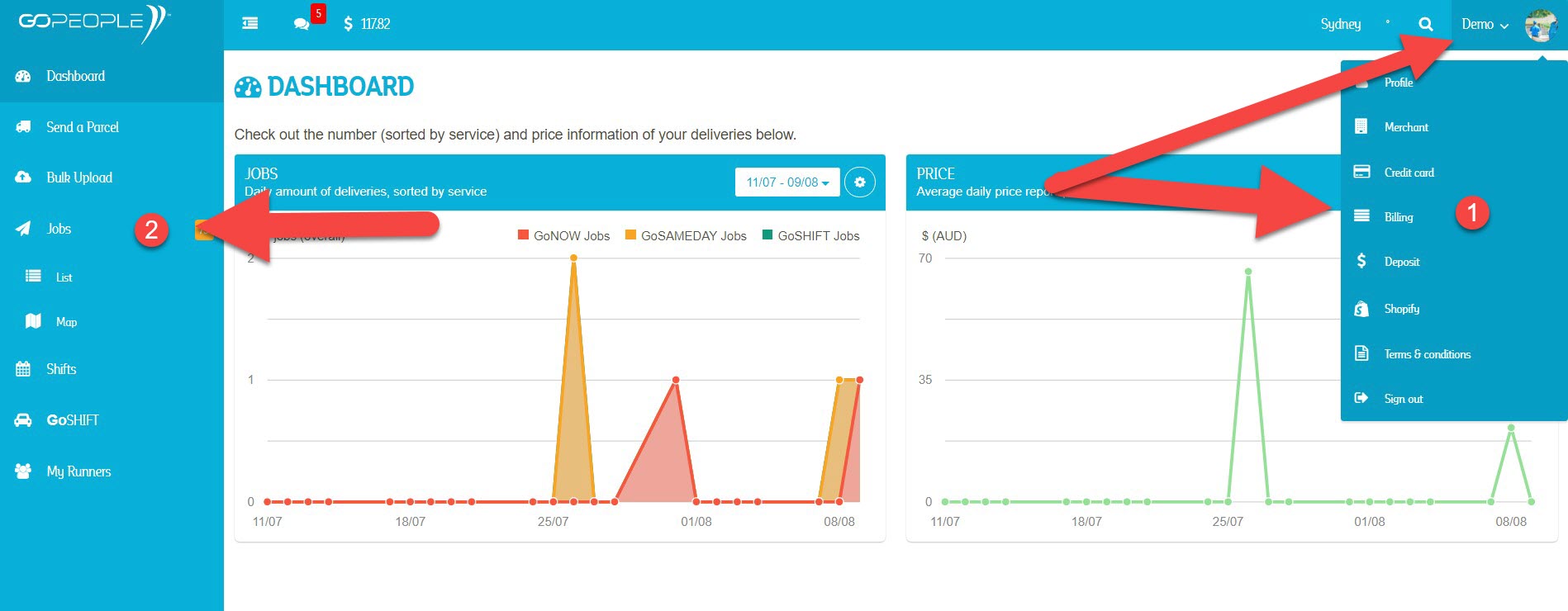Click the GoNOW peak point near 01/08
The height and width of the screenshot is (611, 1568).
676,380
